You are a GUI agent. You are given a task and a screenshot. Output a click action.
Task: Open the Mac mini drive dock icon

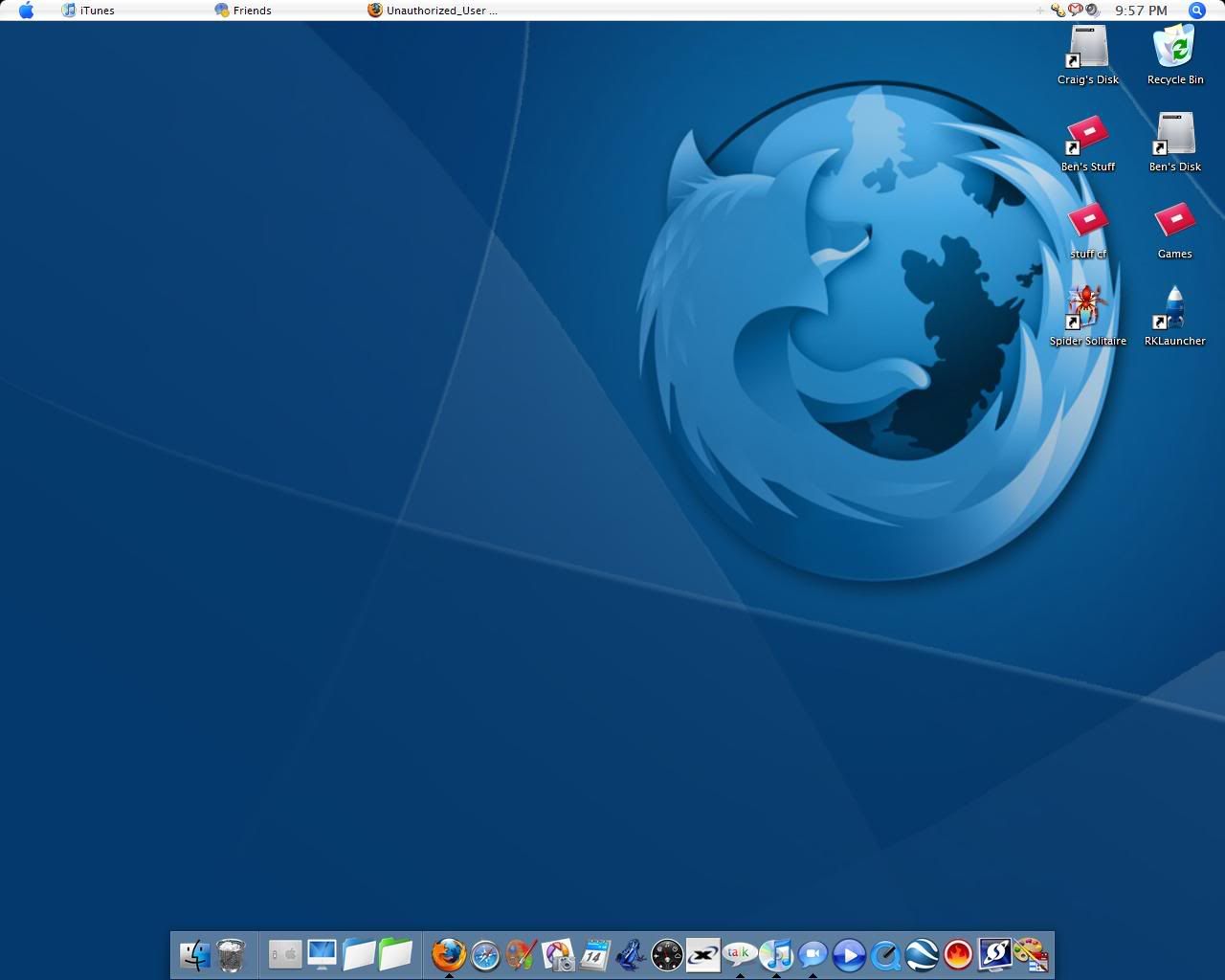[284, 954]
